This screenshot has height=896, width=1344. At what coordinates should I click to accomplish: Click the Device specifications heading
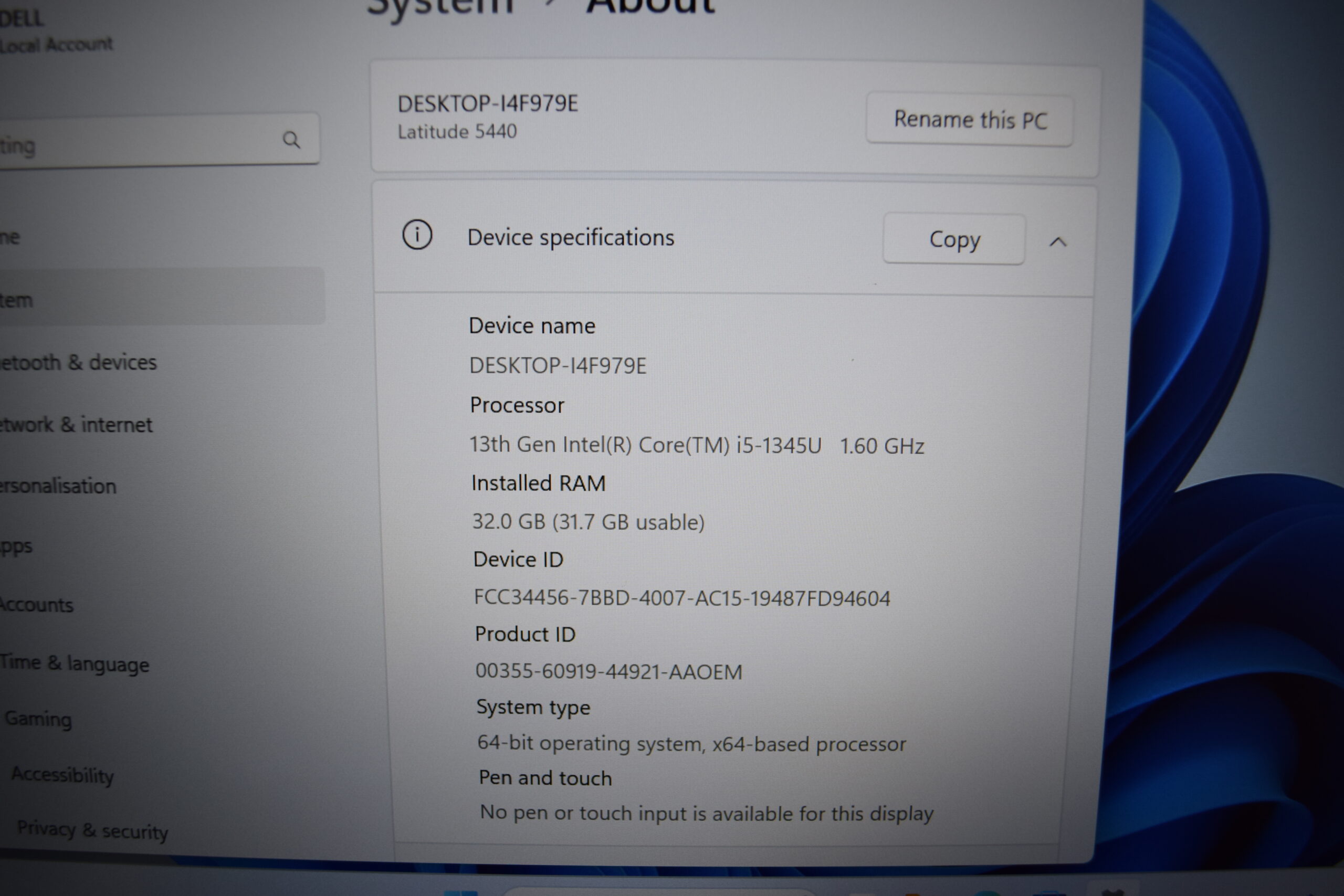pyautogui.click(x=570, y=238)
